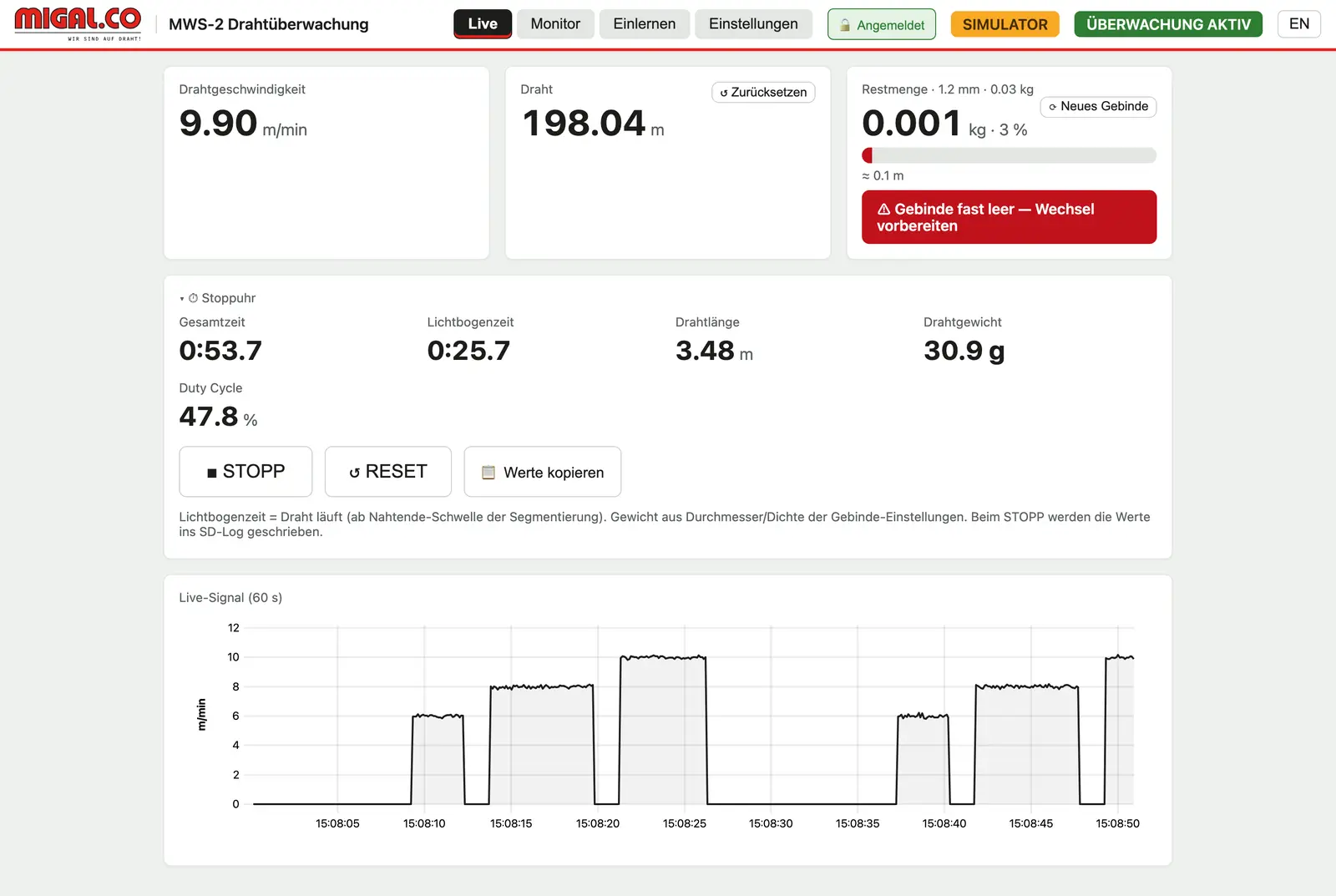Switch to the Live tab
The width and height of the screenshot is (1336, 896).
(483, 24)
